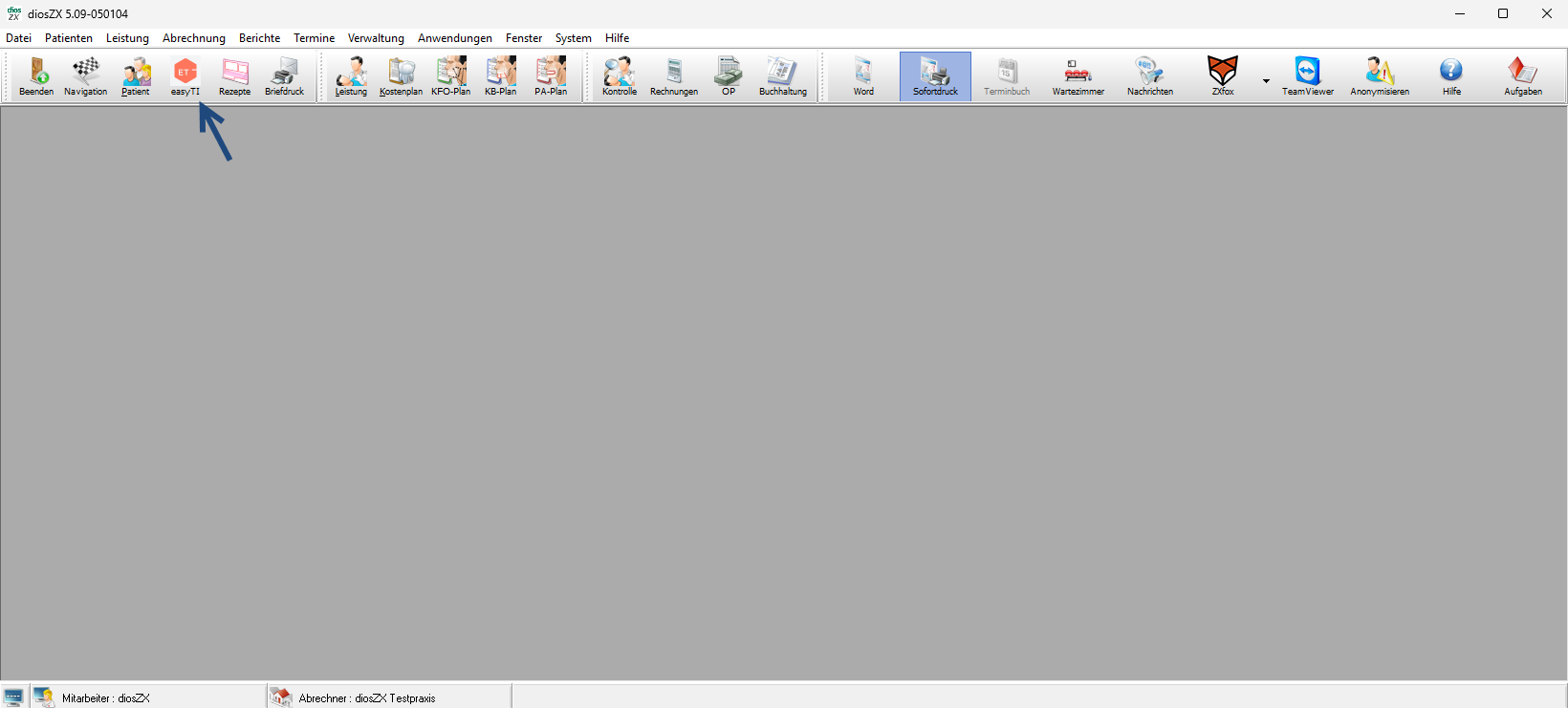Open the ZXfox fox icon
1568x708 pixels.
click(x=1222, y=75)
